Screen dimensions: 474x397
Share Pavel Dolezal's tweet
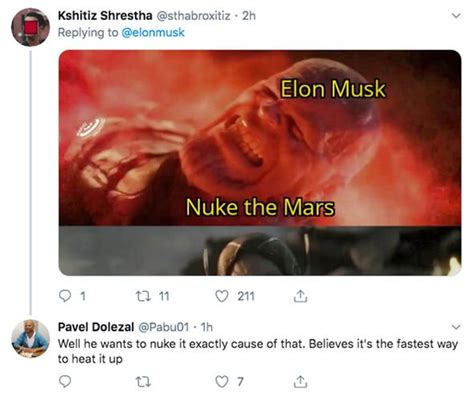(300, 381)
